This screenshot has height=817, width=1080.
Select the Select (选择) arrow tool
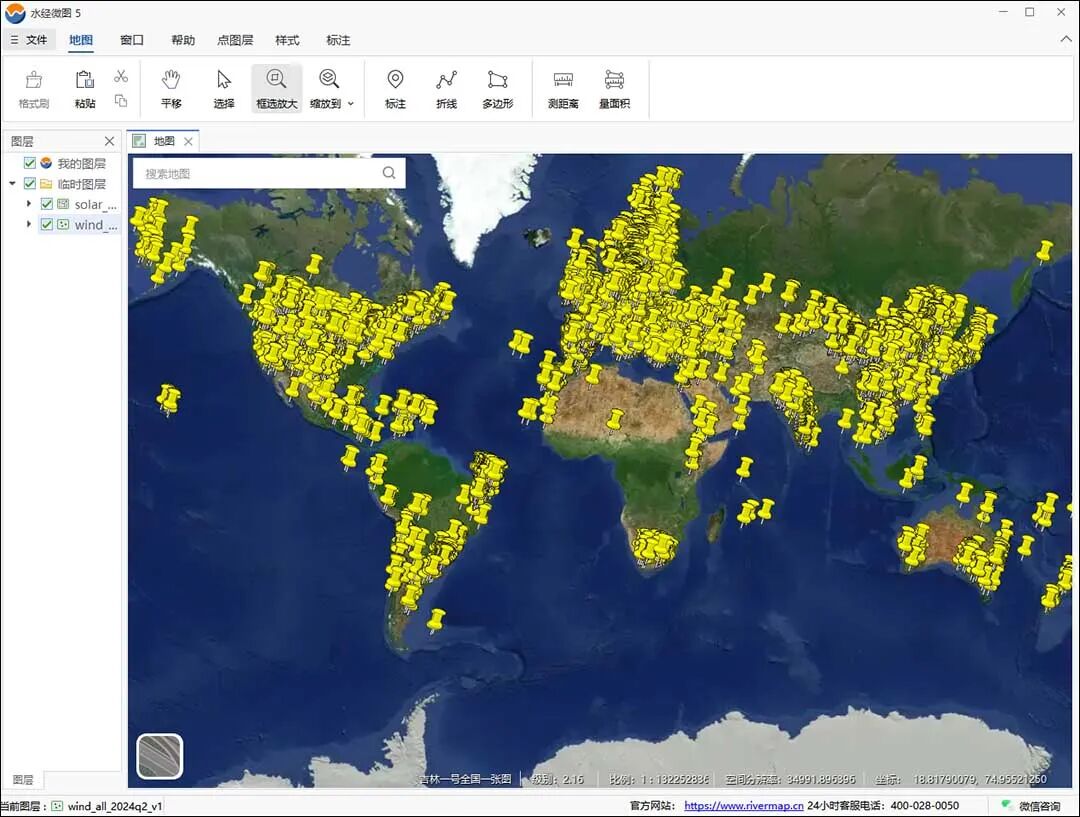click(x=224, y=89)
